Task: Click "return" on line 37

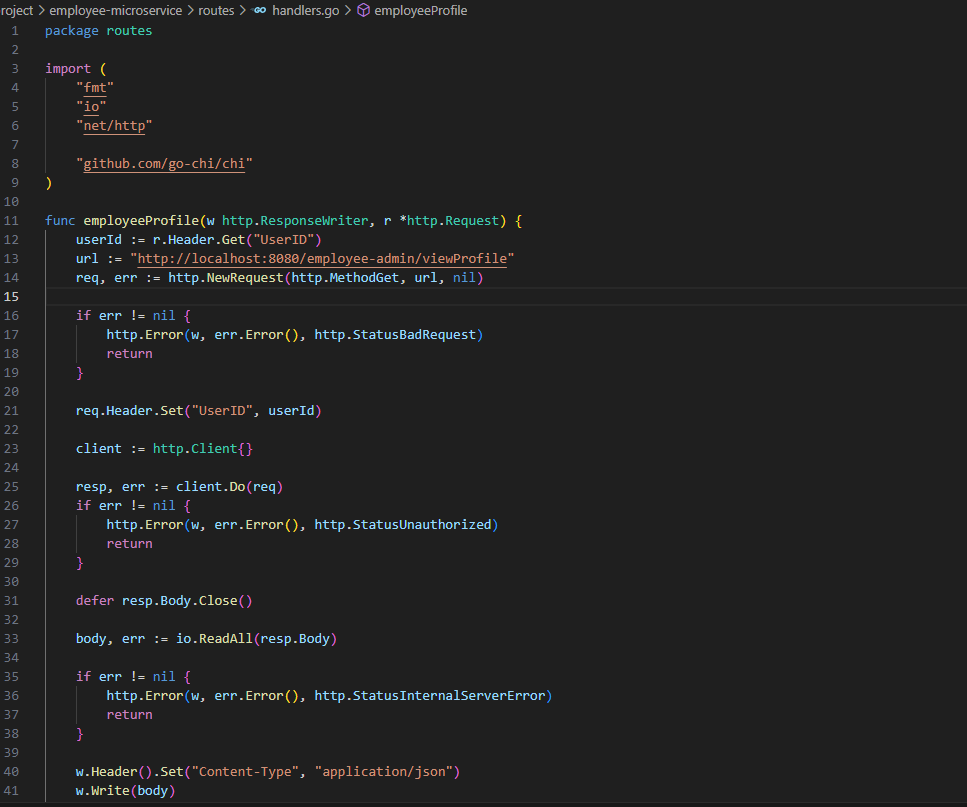Action: pyautogui.click(x=130, y=715)
